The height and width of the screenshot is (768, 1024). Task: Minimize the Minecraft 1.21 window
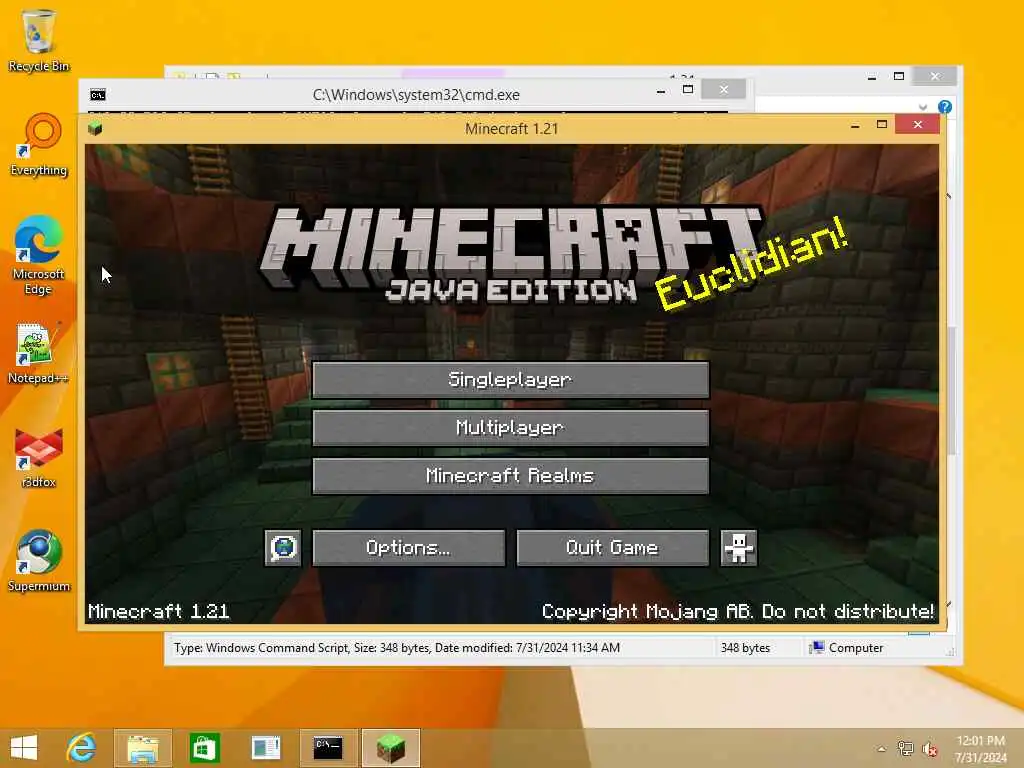tap(855, 125)
